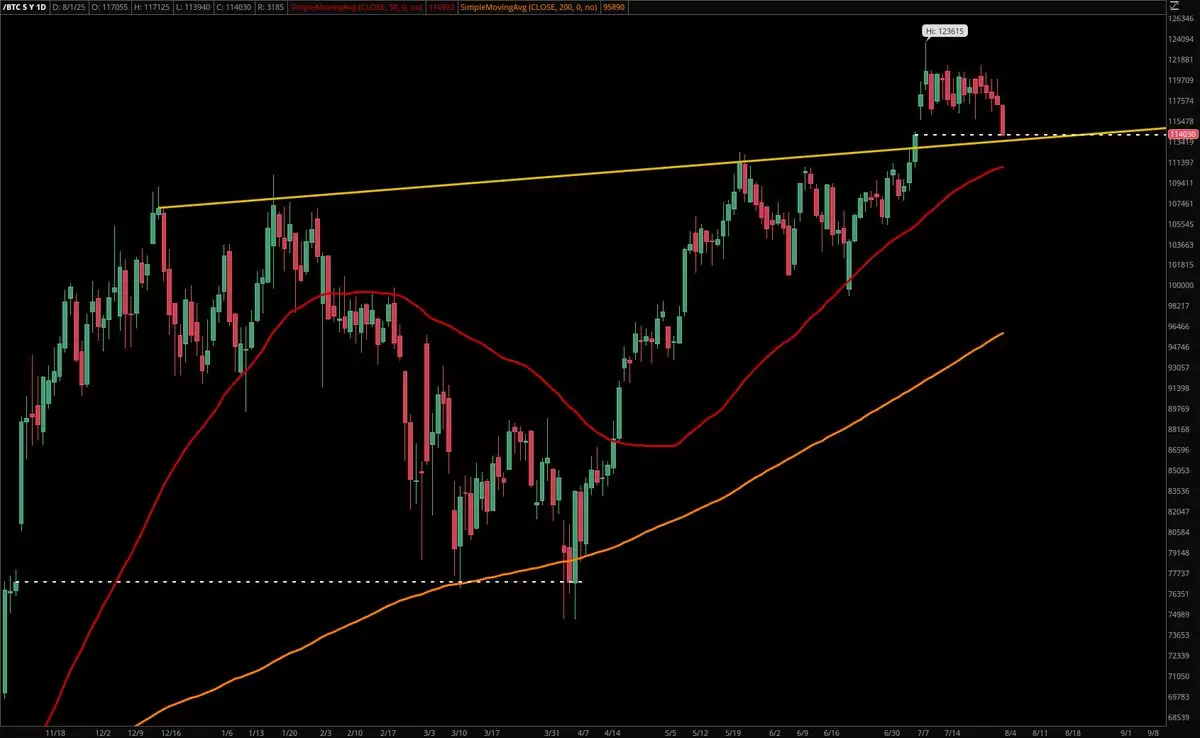Screen dimensions: 1200x738
Task: Click the 119709 price axis label
Action: pos(1183,80)
